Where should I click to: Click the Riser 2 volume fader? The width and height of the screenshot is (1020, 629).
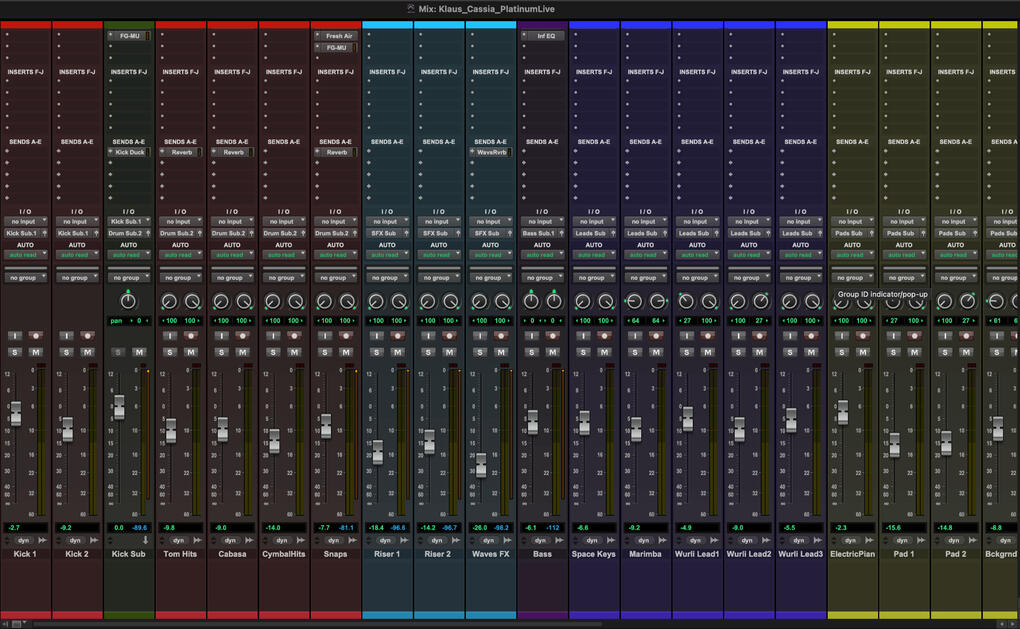pos(429,440)
